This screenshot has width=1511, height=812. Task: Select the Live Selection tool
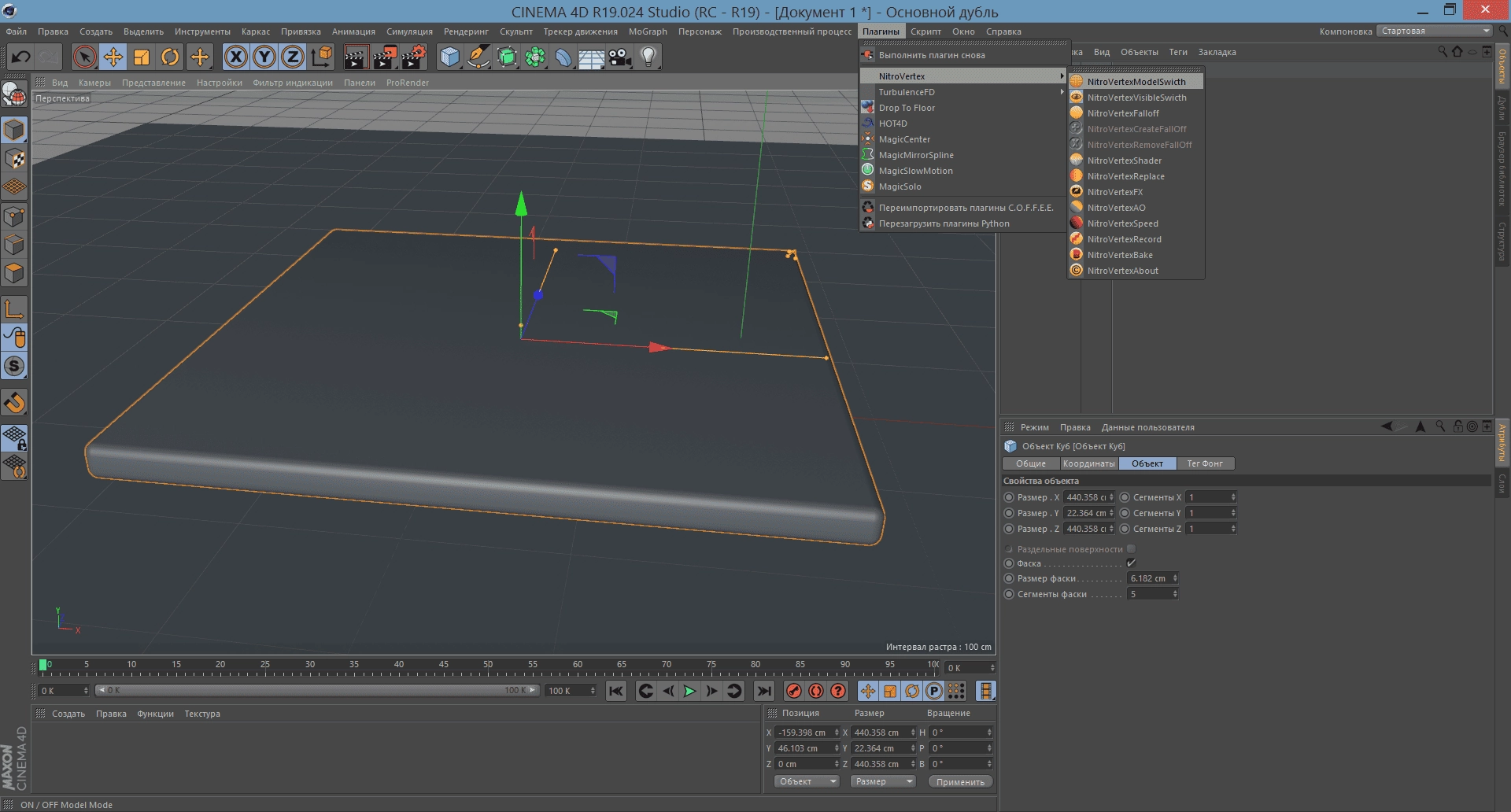click(x=84, y=57)
